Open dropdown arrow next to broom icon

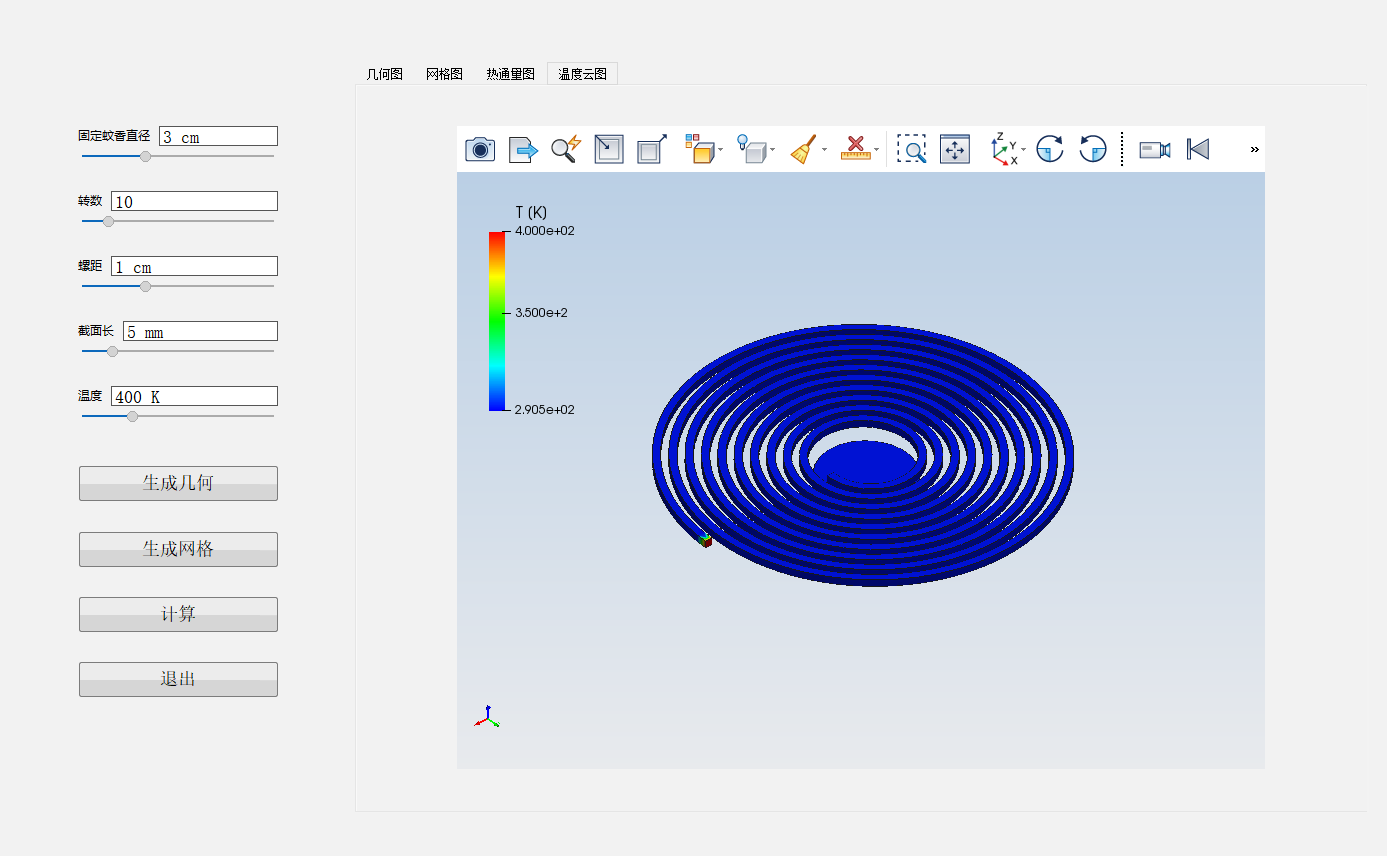pos(824,150)
